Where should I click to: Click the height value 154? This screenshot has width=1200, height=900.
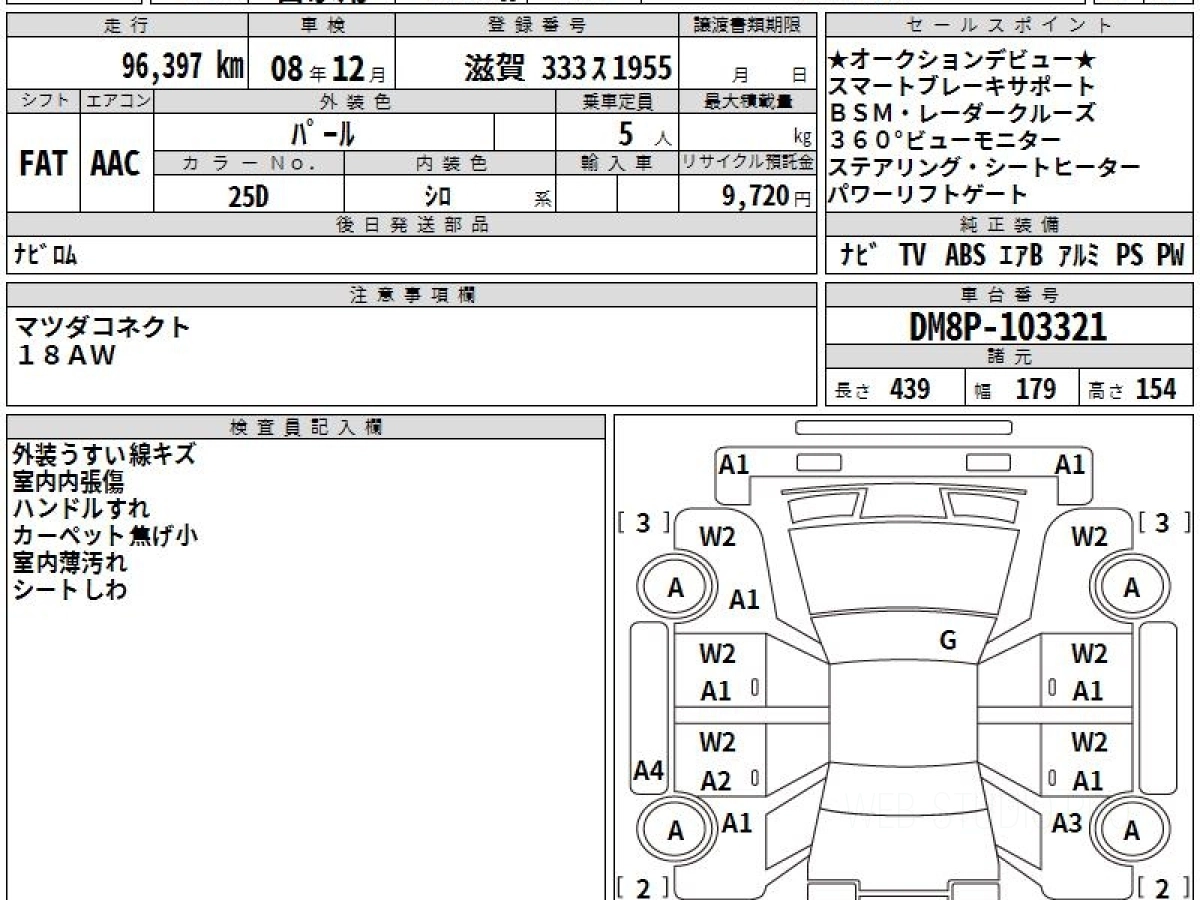[x=1156, y=389]
